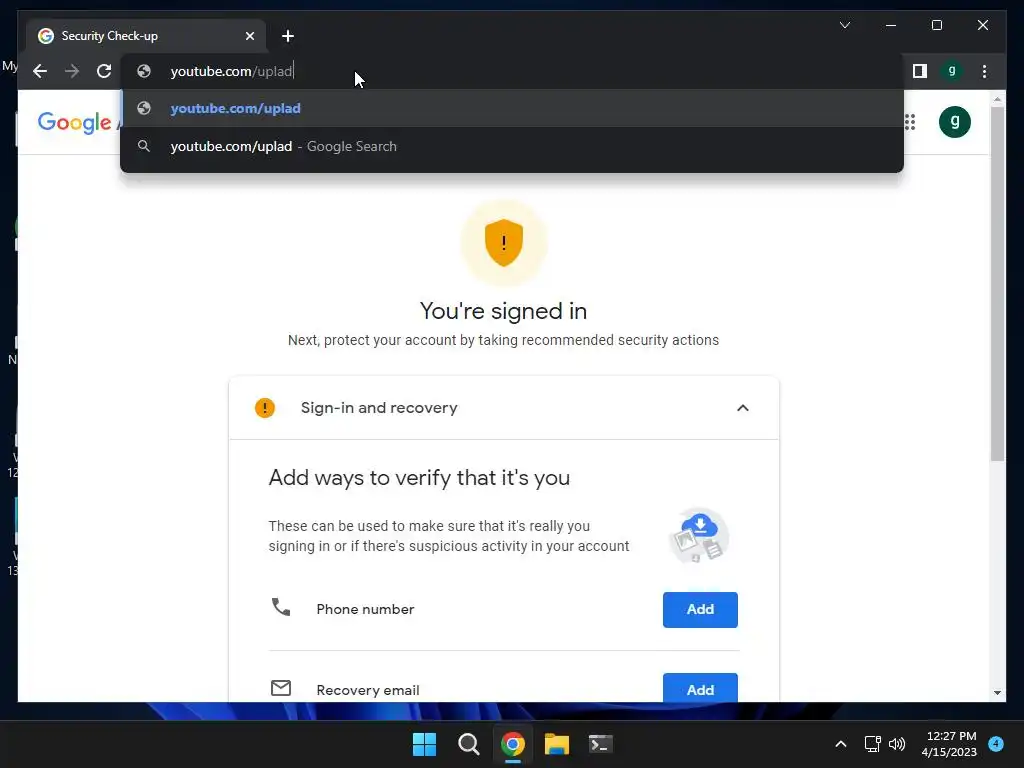Collapse the Sign-in and recovery section

pos(743,408)
